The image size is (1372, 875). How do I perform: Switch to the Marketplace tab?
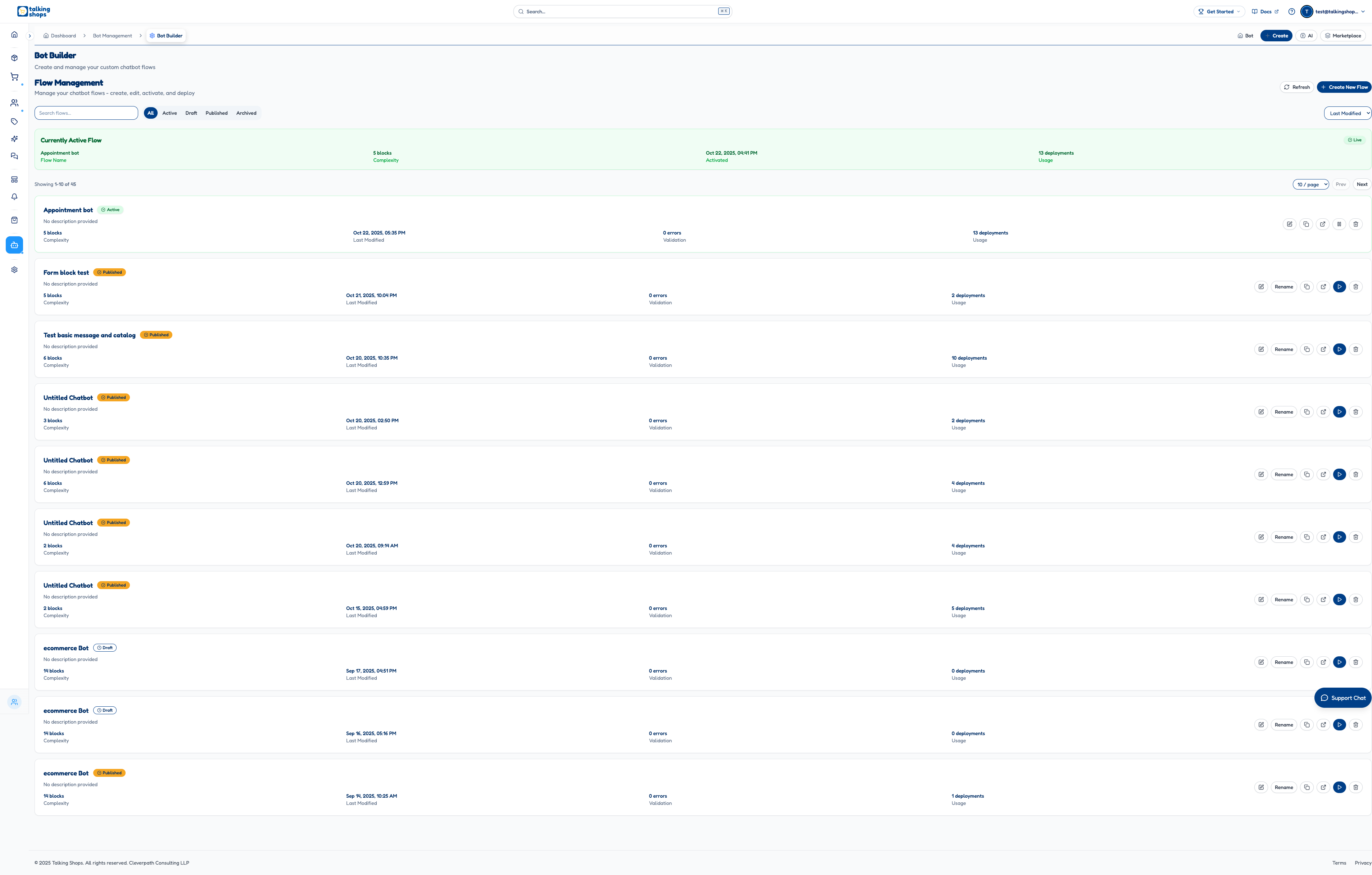(1343, 35)
